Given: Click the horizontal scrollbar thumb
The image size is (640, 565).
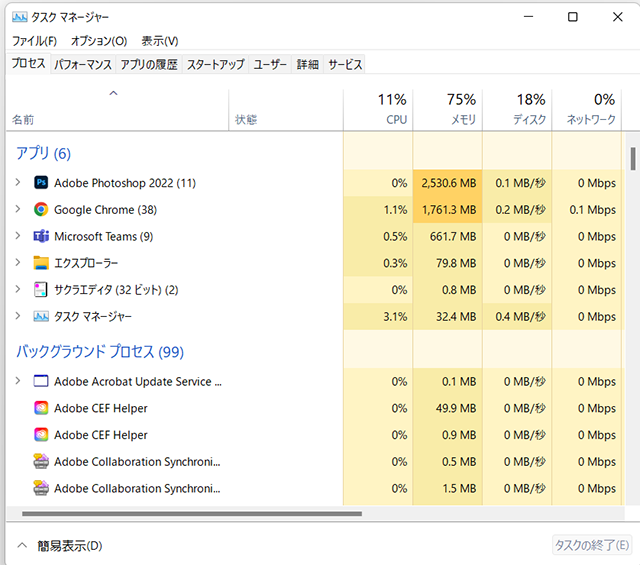Looking at the screenshot, I should 192,514.
